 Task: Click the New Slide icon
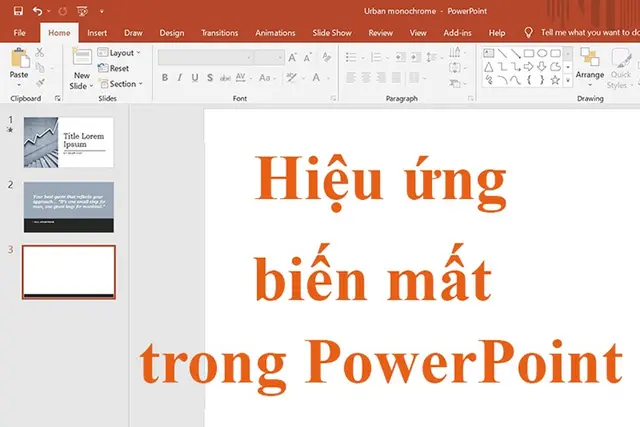(82, 57)
